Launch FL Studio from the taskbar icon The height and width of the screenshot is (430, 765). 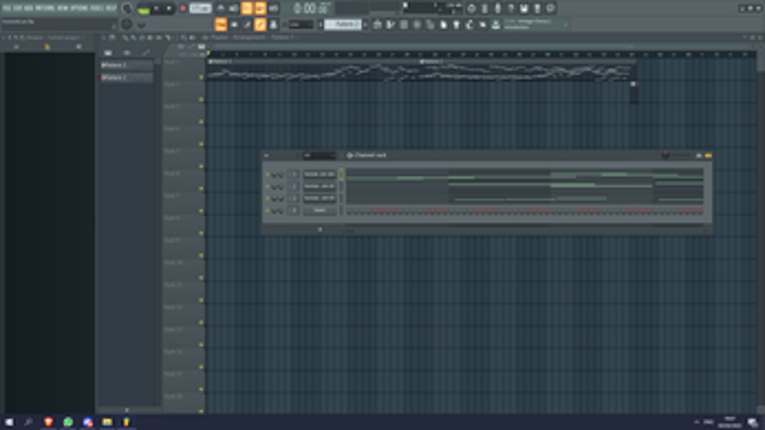(x=126, y=422)
